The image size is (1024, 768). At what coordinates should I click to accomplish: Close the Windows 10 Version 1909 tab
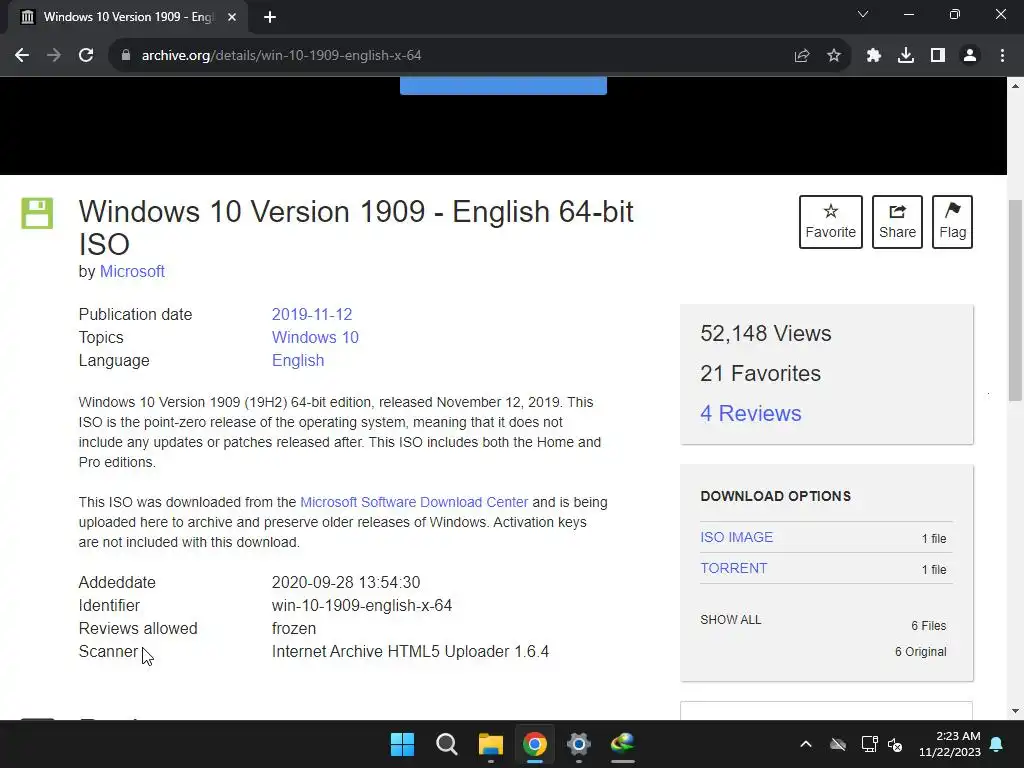(x=232, y=17)
